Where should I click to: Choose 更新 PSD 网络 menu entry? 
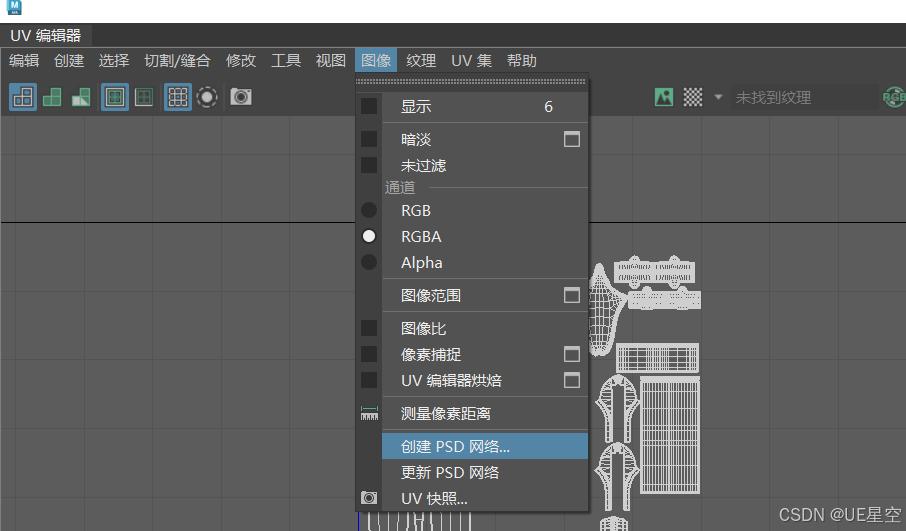click(x=485, y=472)
